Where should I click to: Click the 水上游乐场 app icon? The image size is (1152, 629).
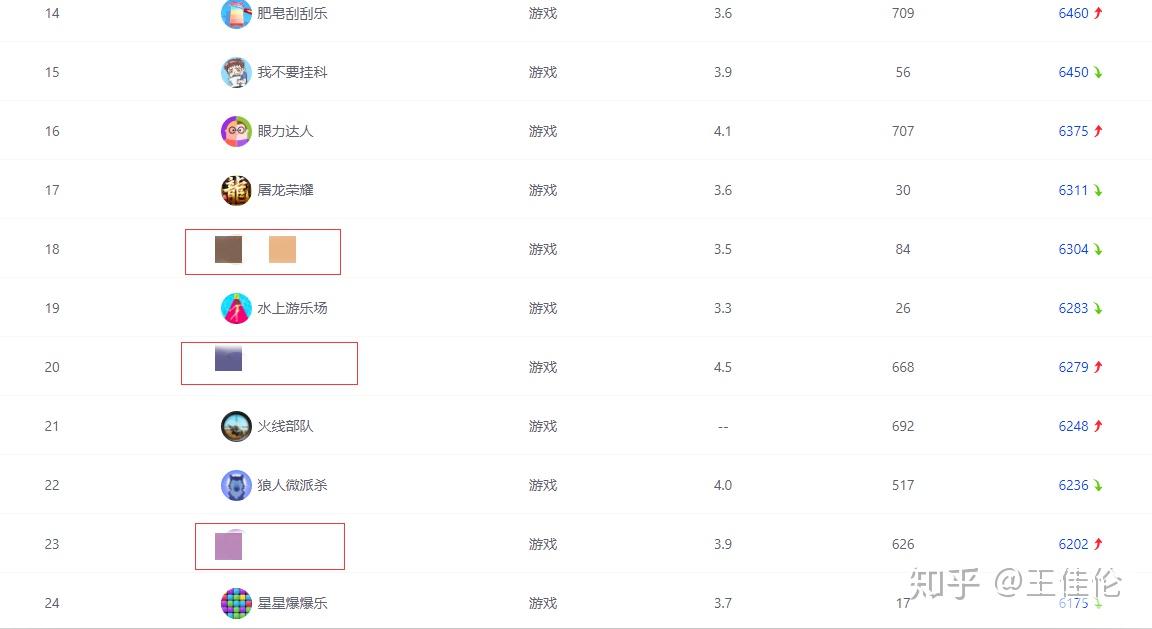pos(236,308)
